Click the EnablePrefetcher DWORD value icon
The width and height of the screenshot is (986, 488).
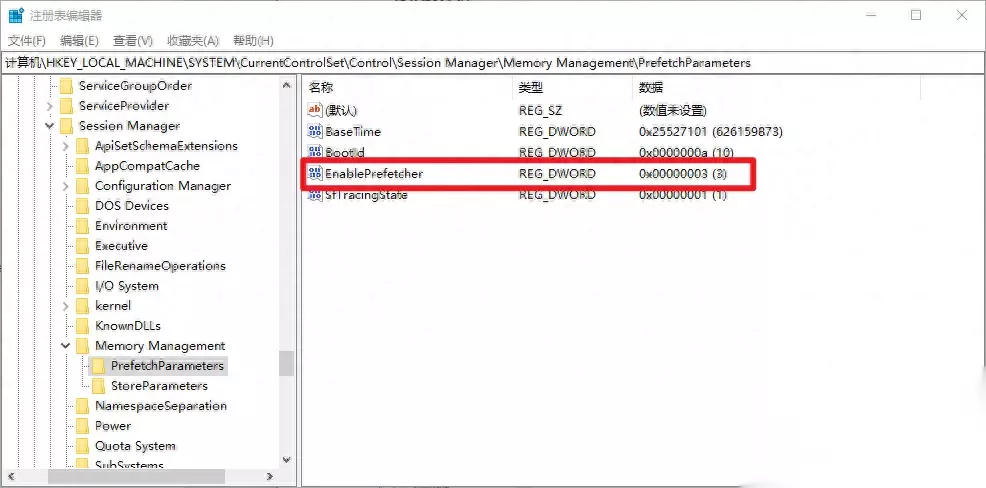pos(314,174)
